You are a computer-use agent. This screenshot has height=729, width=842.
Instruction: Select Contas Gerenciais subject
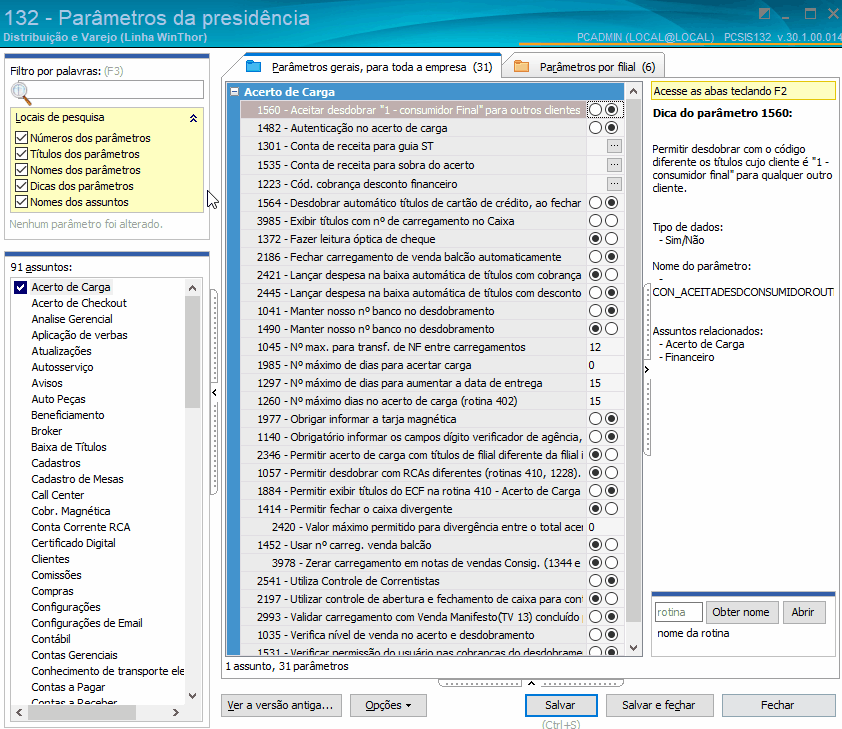[x=74, y=655]
